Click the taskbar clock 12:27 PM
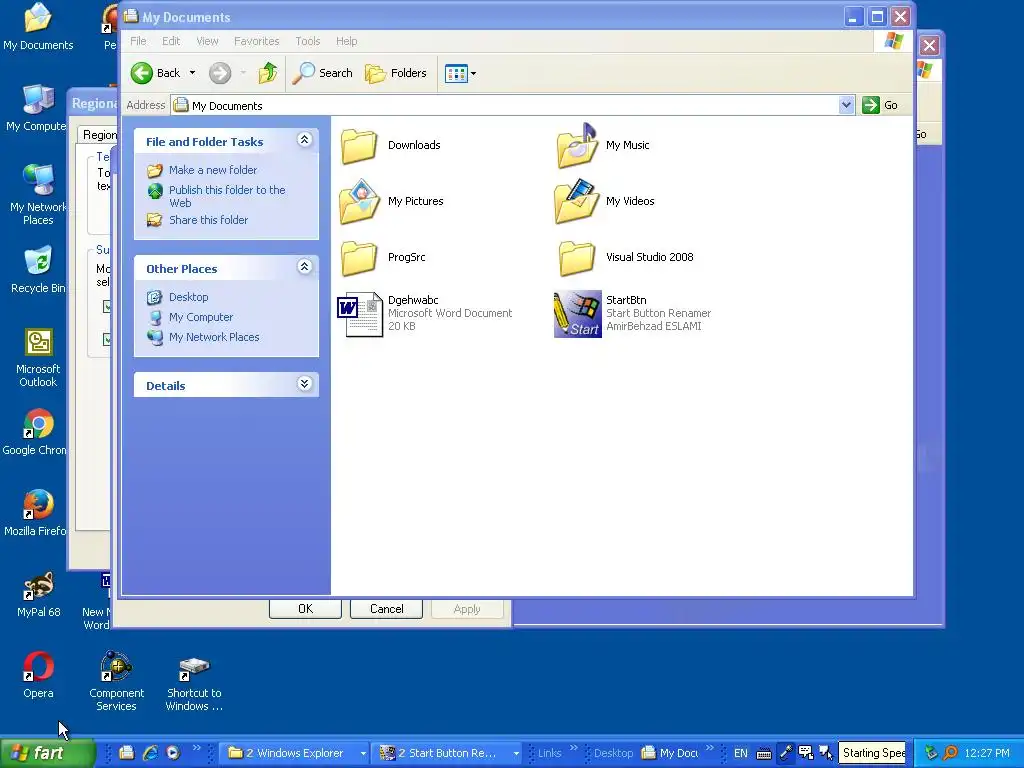The width and height of the screenshot is (1024, 768). [x=987, y=753]
